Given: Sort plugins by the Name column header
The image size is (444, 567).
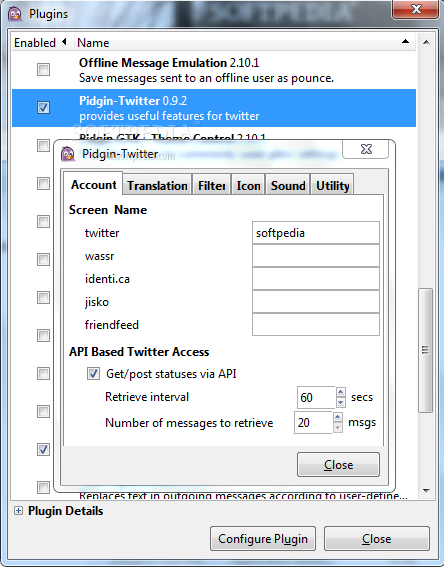Looking at the screenshot, I should [x=245, y=42].
